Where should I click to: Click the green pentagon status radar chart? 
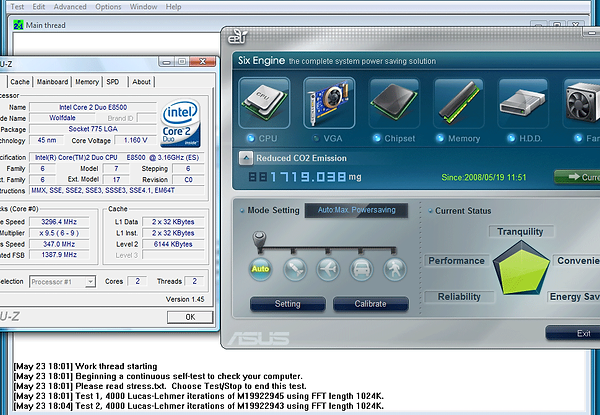521,268
